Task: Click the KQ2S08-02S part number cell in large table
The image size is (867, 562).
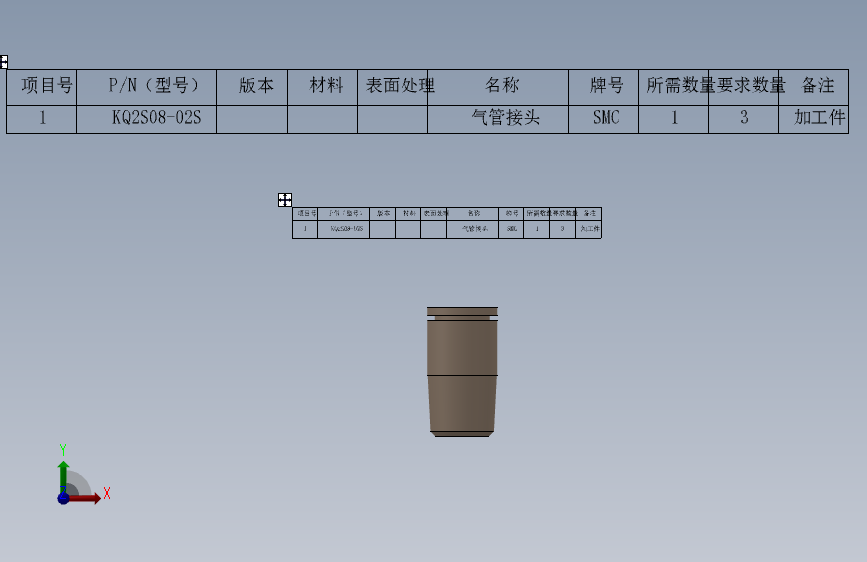Action: (x=147, y=119)
